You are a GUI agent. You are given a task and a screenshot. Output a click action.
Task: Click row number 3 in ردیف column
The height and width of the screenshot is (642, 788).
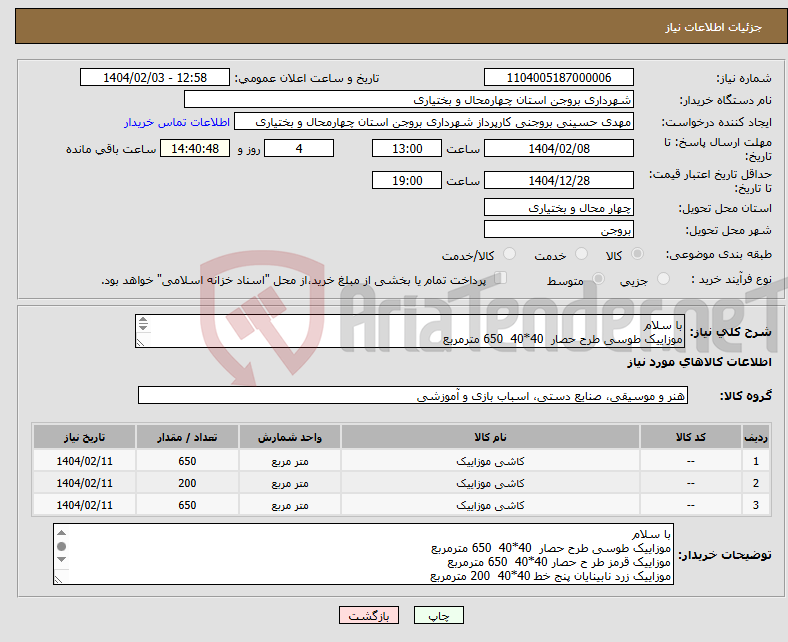click(x=755, y=505)
